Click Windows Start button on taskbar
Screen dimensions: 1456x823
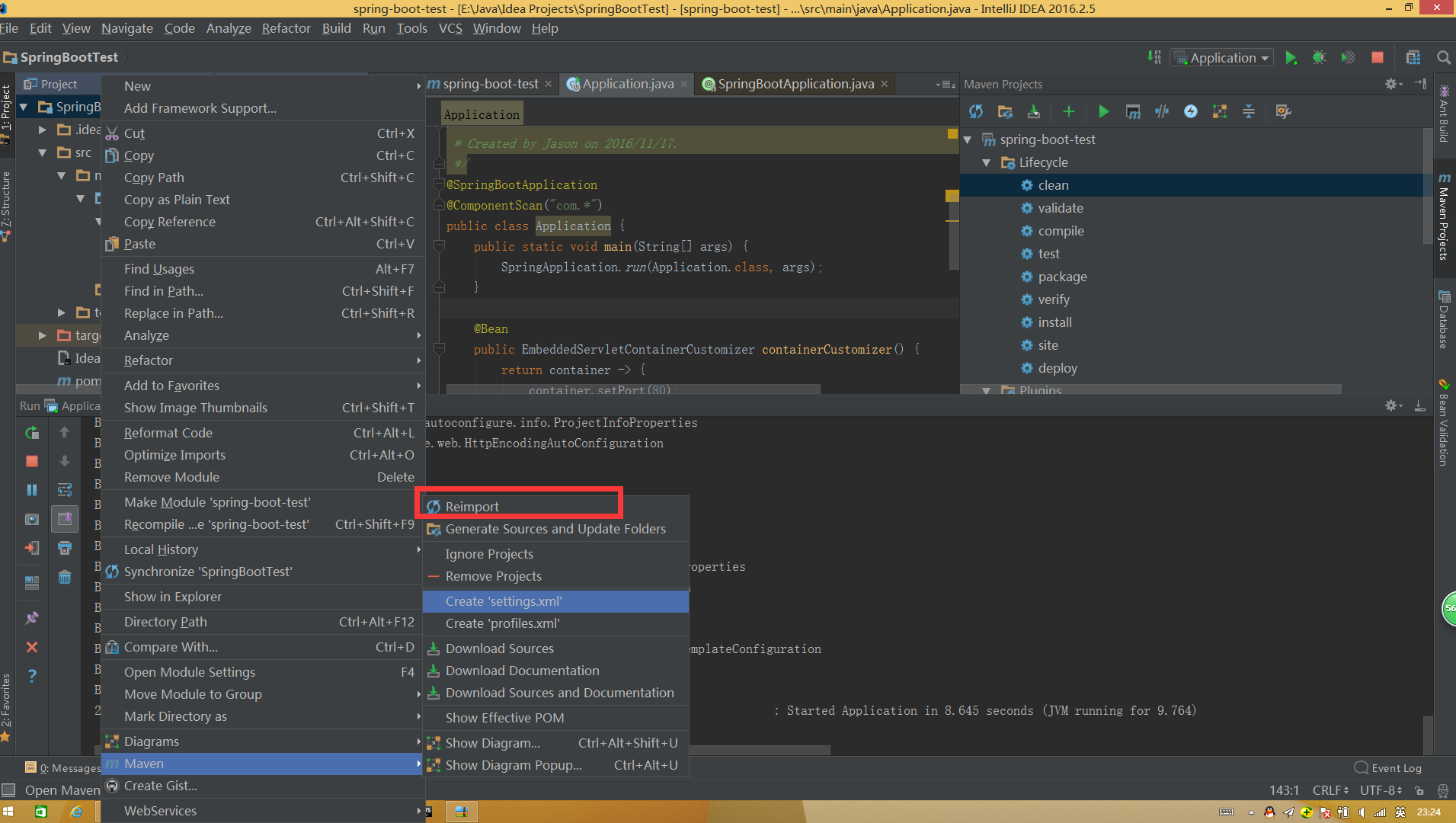tap(8, 812)
